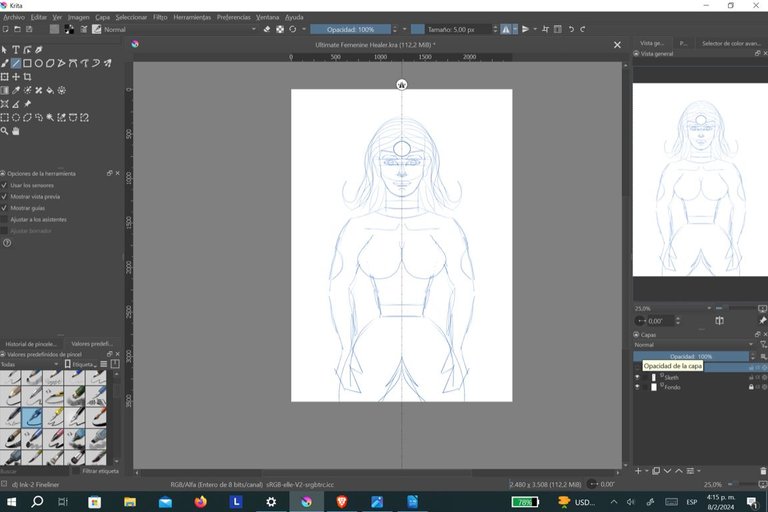Switch to 'Historial de pincele...' tab
768x512 pixels.
tap(31, 344)
